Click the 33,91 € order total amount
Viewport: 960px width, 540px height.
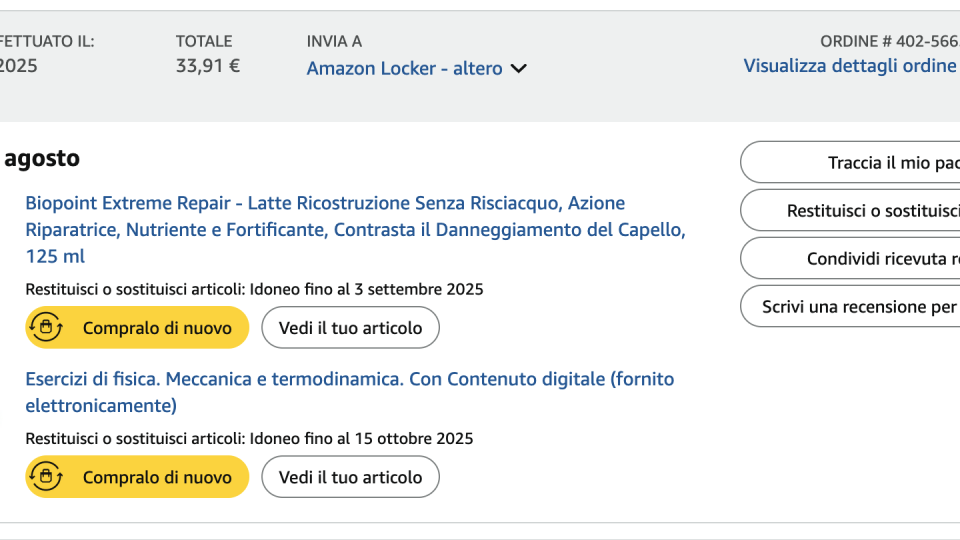(208, 66)
